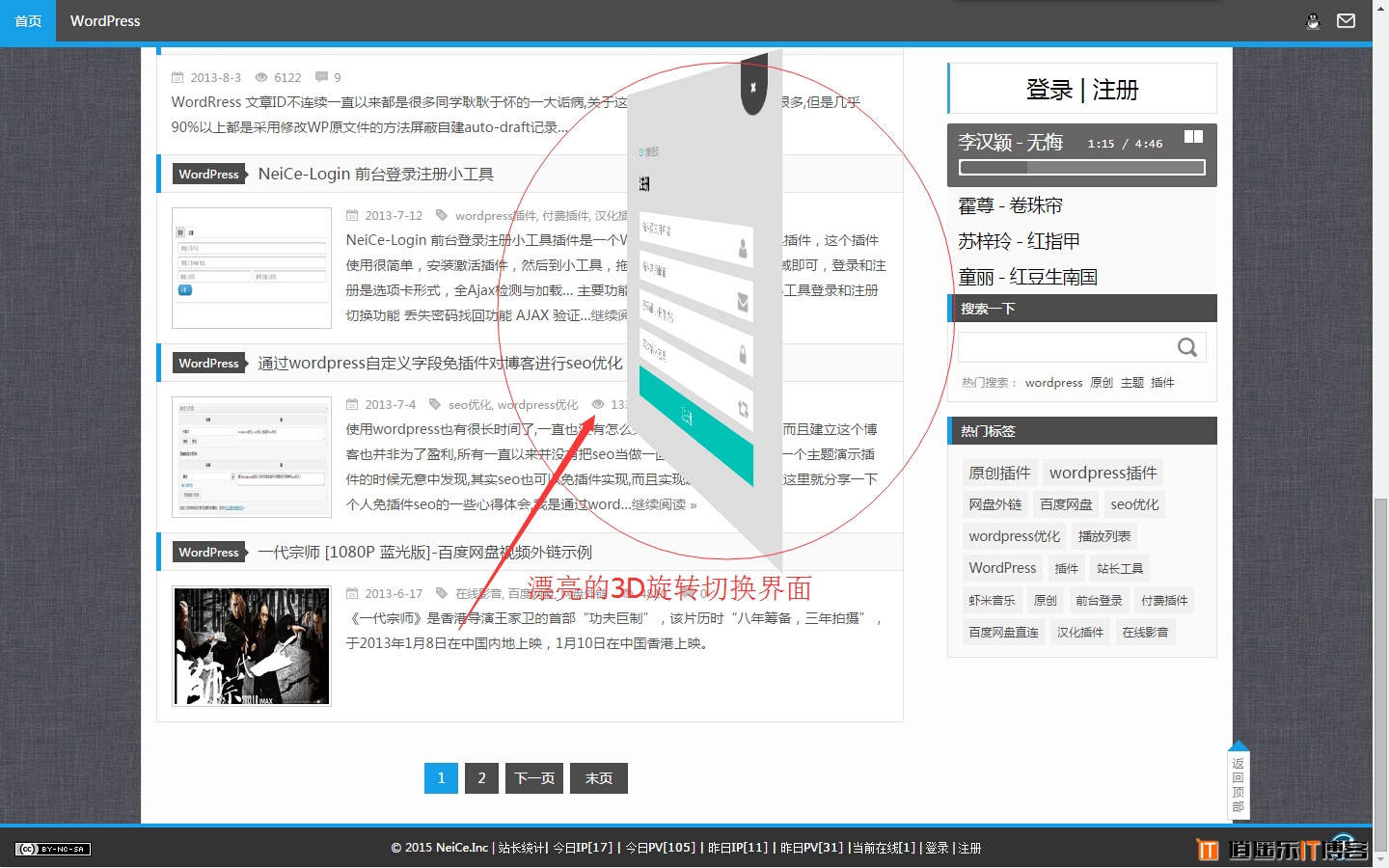Close the rotating login panel with X
Image resolution: width=1389 pixels, height=868 pixels.
point(753,87)
